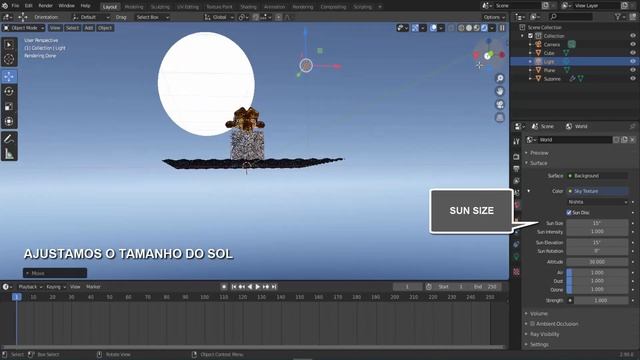The width and height of the screenshot is (640, 360).
Task: Select the Measure tool
Action: (x=9, y=154)
